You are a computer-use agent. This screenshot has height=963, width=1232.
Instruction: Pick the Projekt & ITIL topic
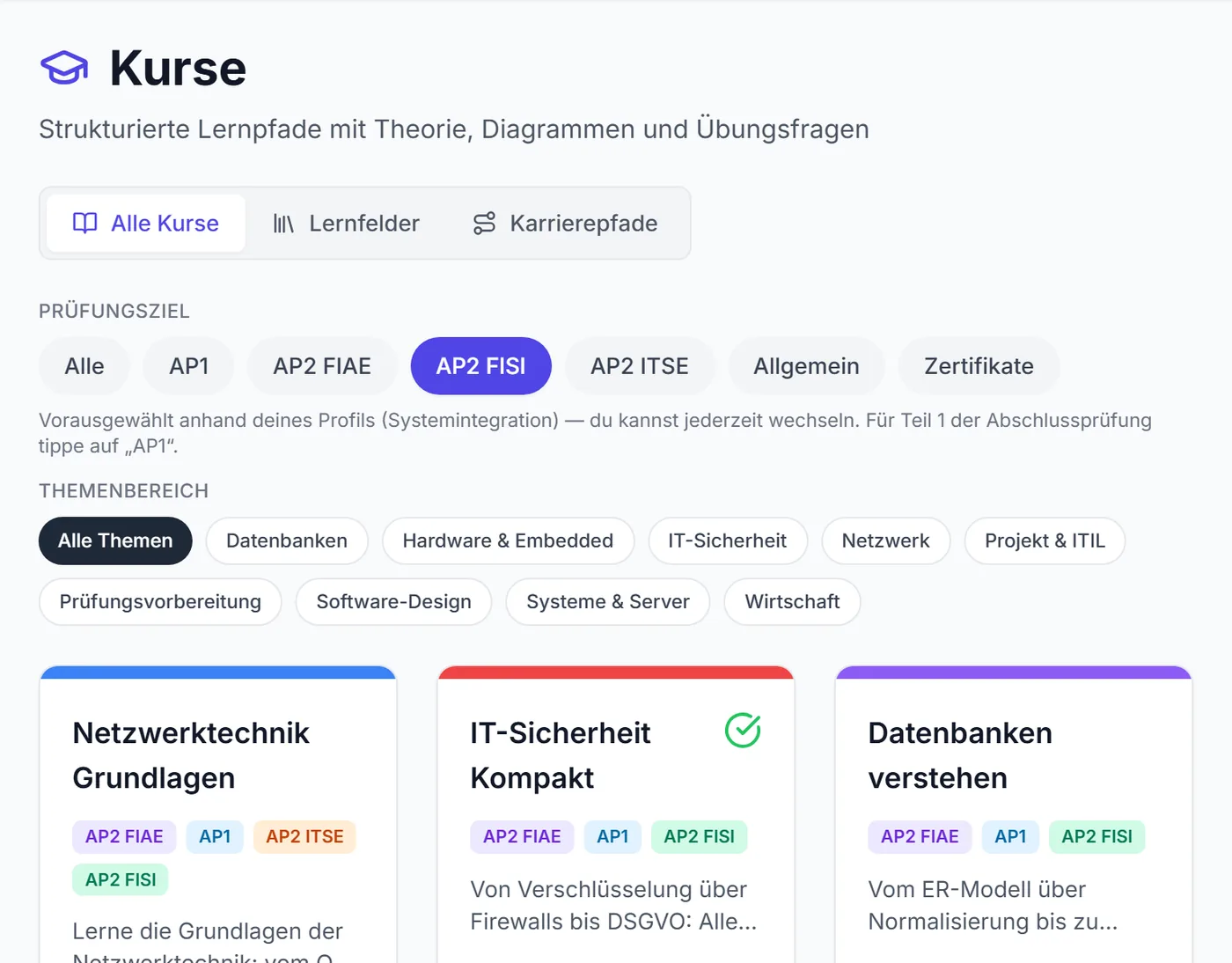pyautogui.click(x=1045, y=540)
